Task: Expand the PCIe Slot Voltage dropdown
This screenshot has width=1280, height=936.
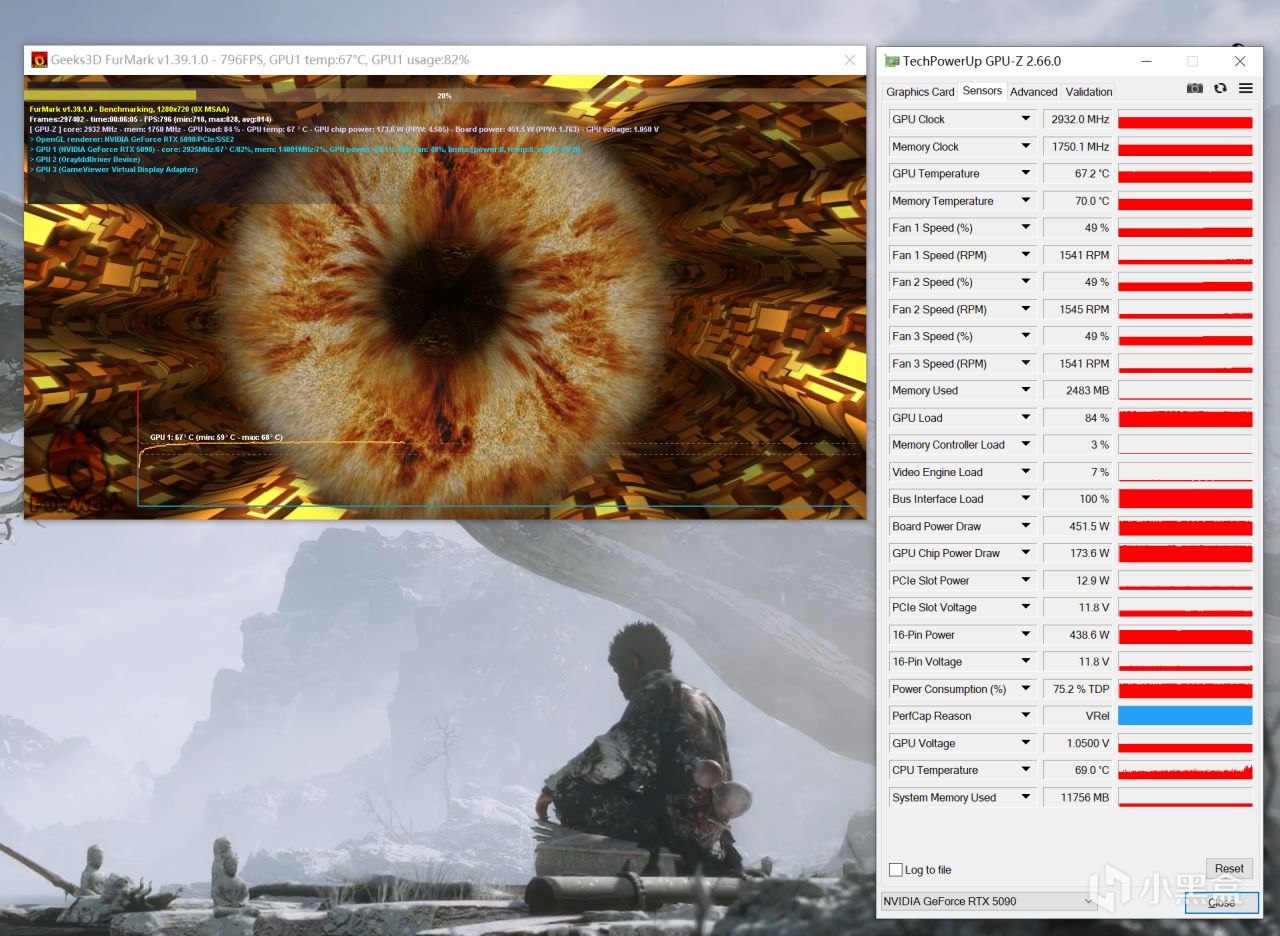Action: click(1025, 607)
